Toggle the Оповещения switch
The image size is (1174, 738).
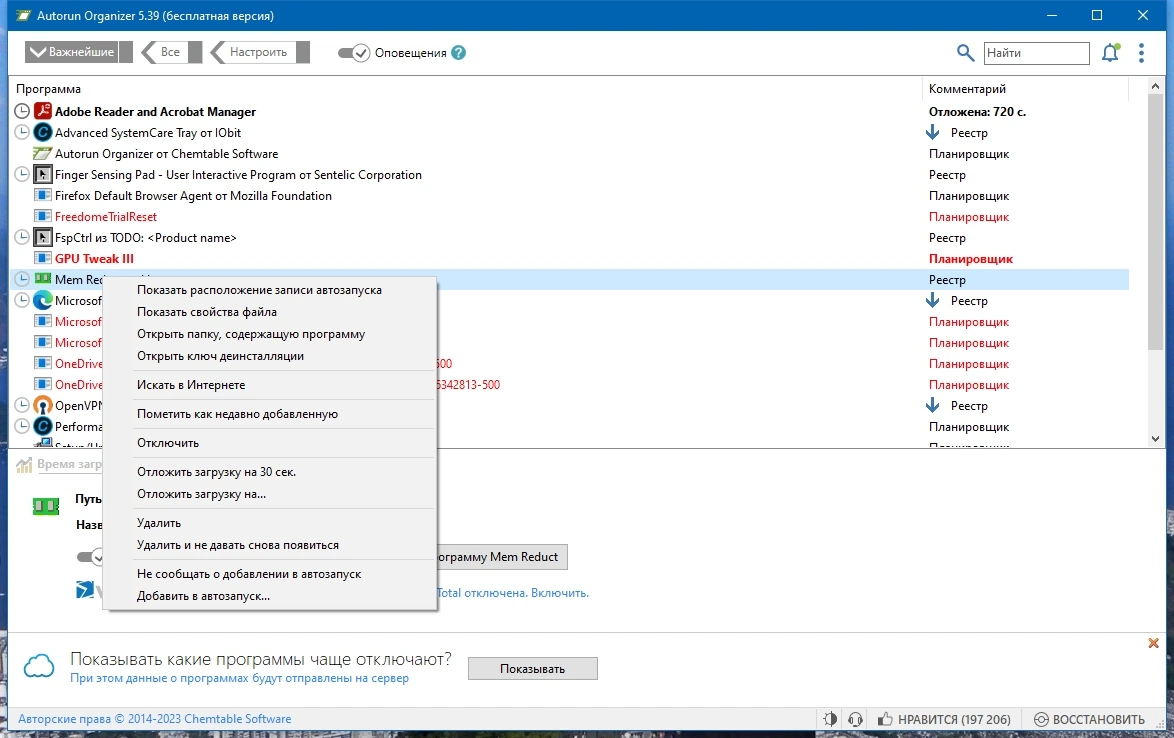[x=353, y=52]
